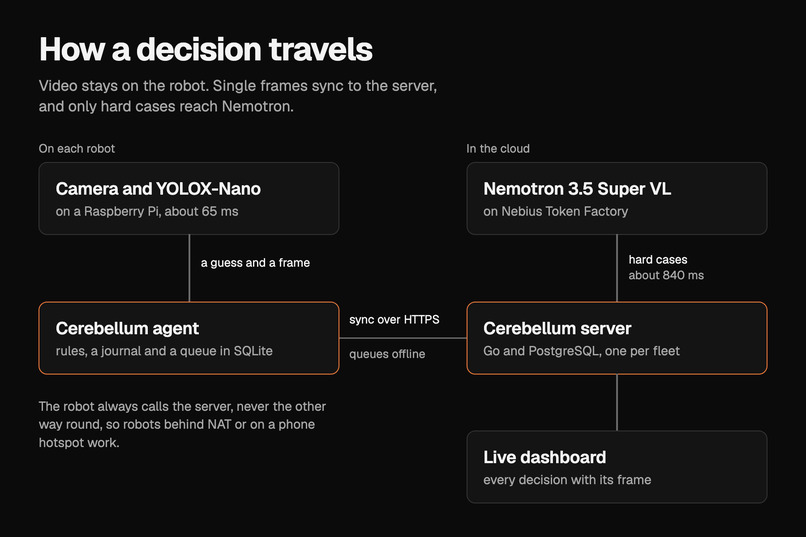This screenshot has height=537, width=806.
Task: Click the 'sync over HTTPS' label
Action: 394,320
